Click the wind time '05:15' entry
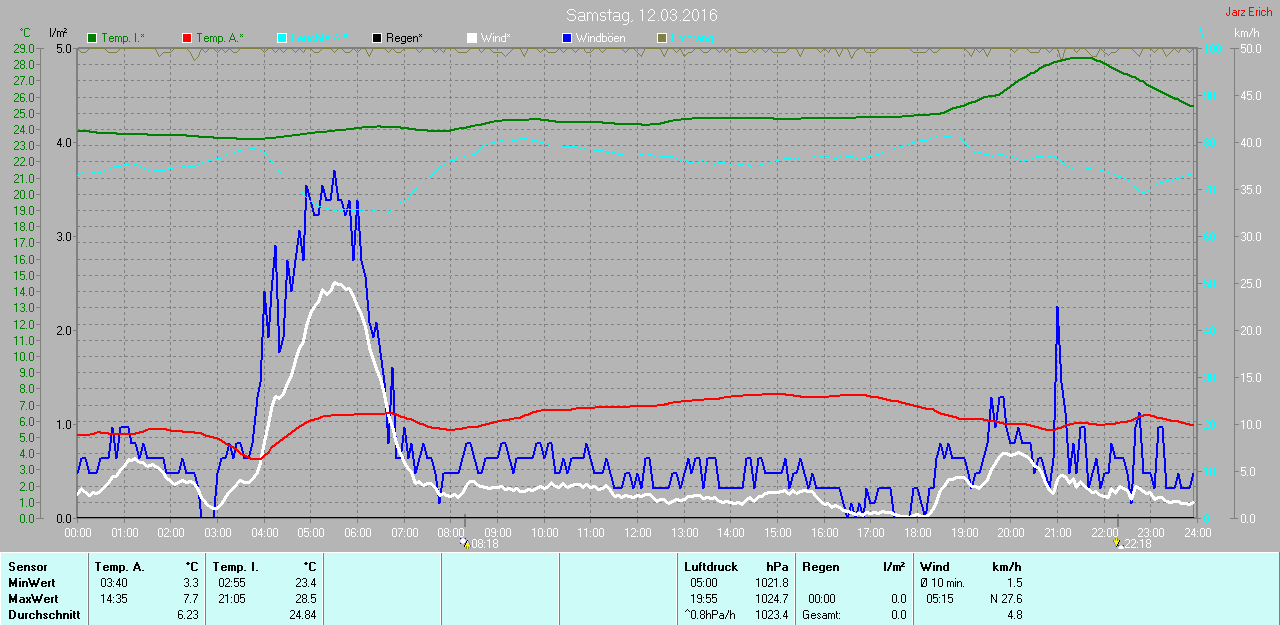The height and width of the screenshot is (625, 1280). click(x=939, y=598)
